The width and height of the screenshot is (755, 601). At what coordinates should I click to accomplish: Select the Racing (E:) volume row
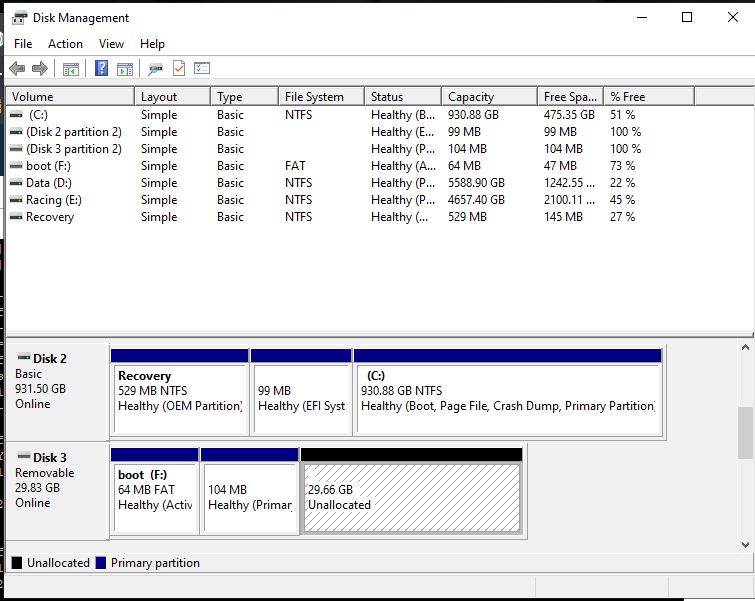pyautogui.click(x=351, y=200)
